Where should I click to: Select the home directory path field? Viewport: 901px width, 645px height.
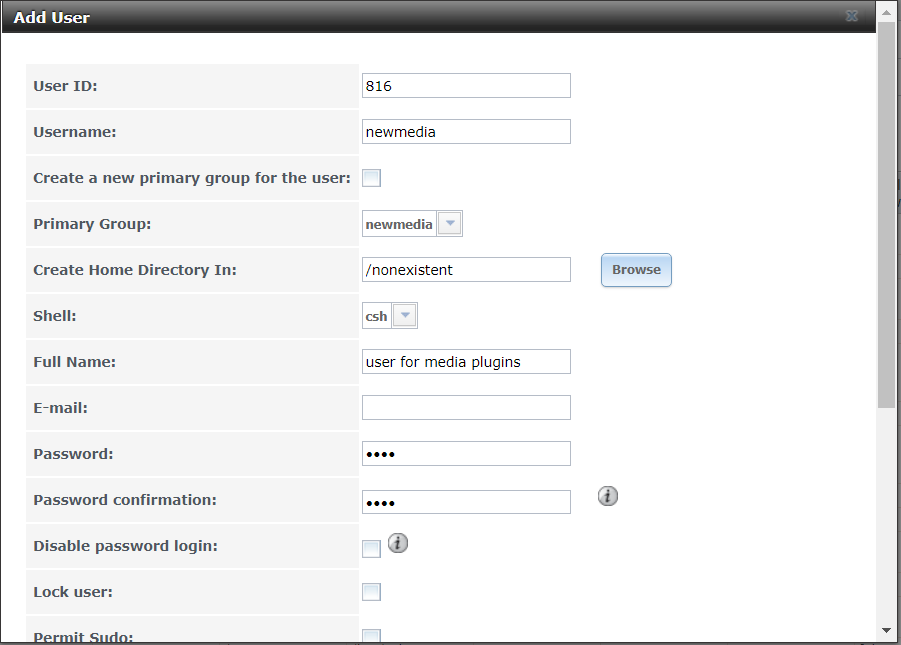point(466,270)
